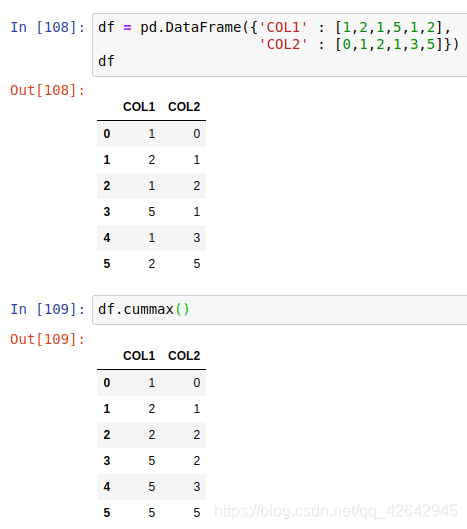467x529 pixels.
Task: Click the standalone df line in cell 108
Action: [x=106, y=61]
